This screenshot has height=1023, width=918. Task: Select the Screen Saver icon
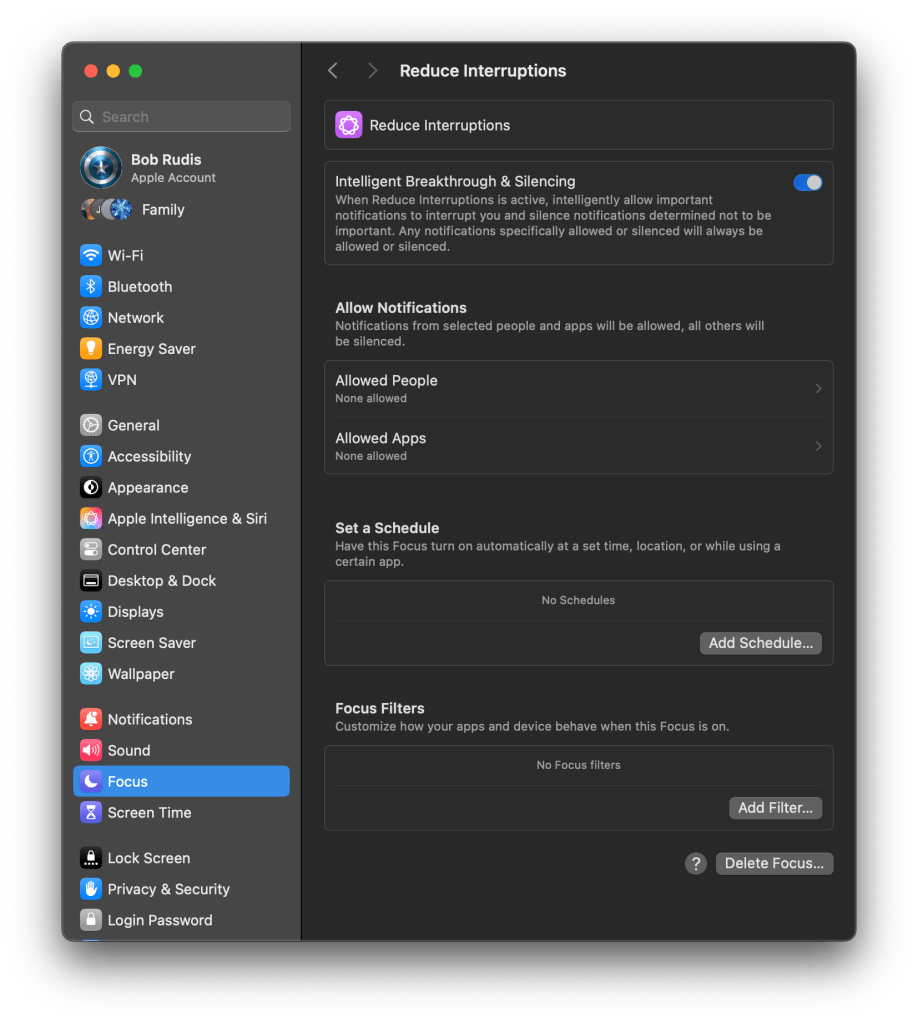tap(91, 643)
